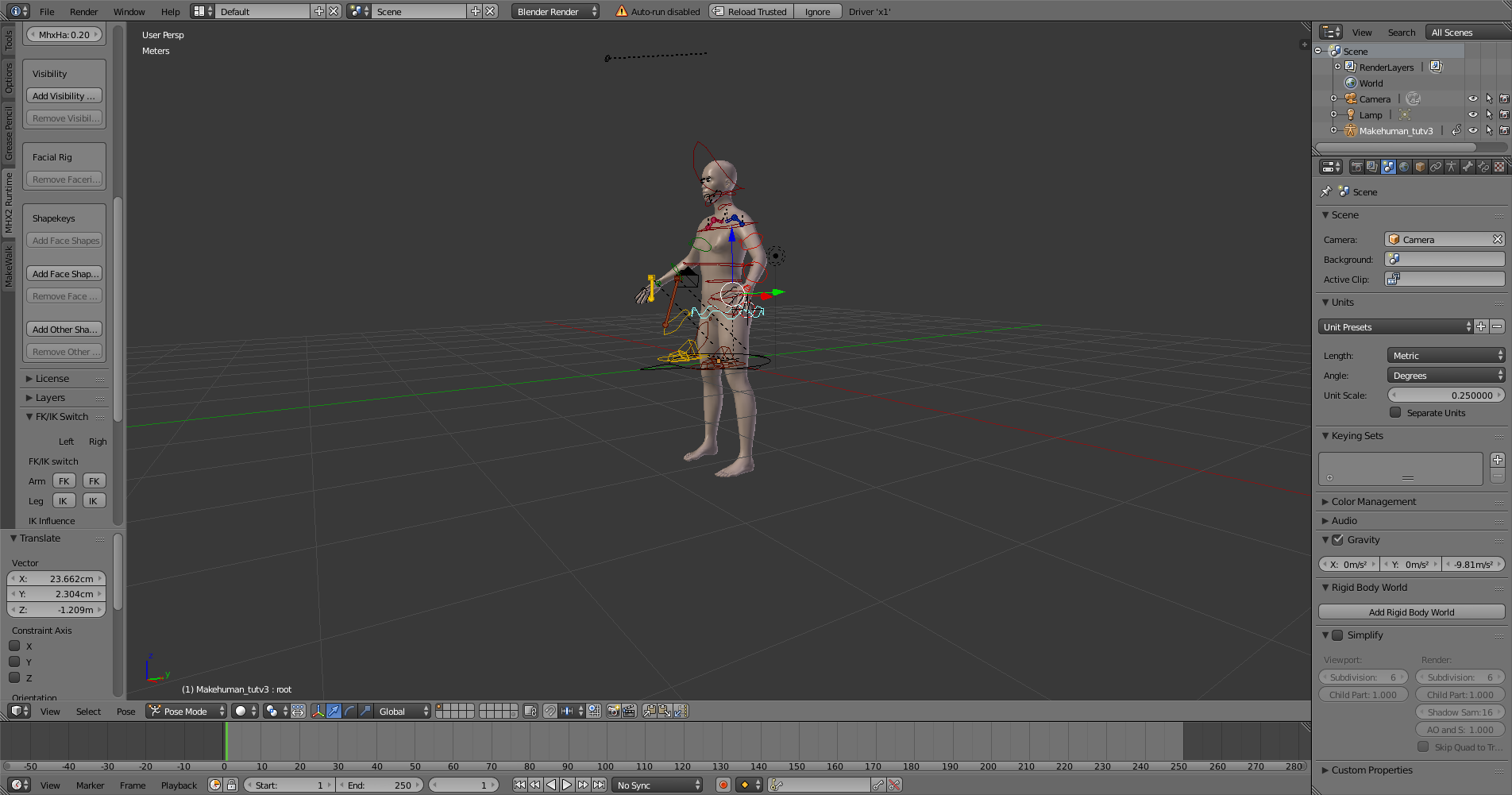Click the Reload Trusted button
1512x795 pixels.
tap(750, 11)
